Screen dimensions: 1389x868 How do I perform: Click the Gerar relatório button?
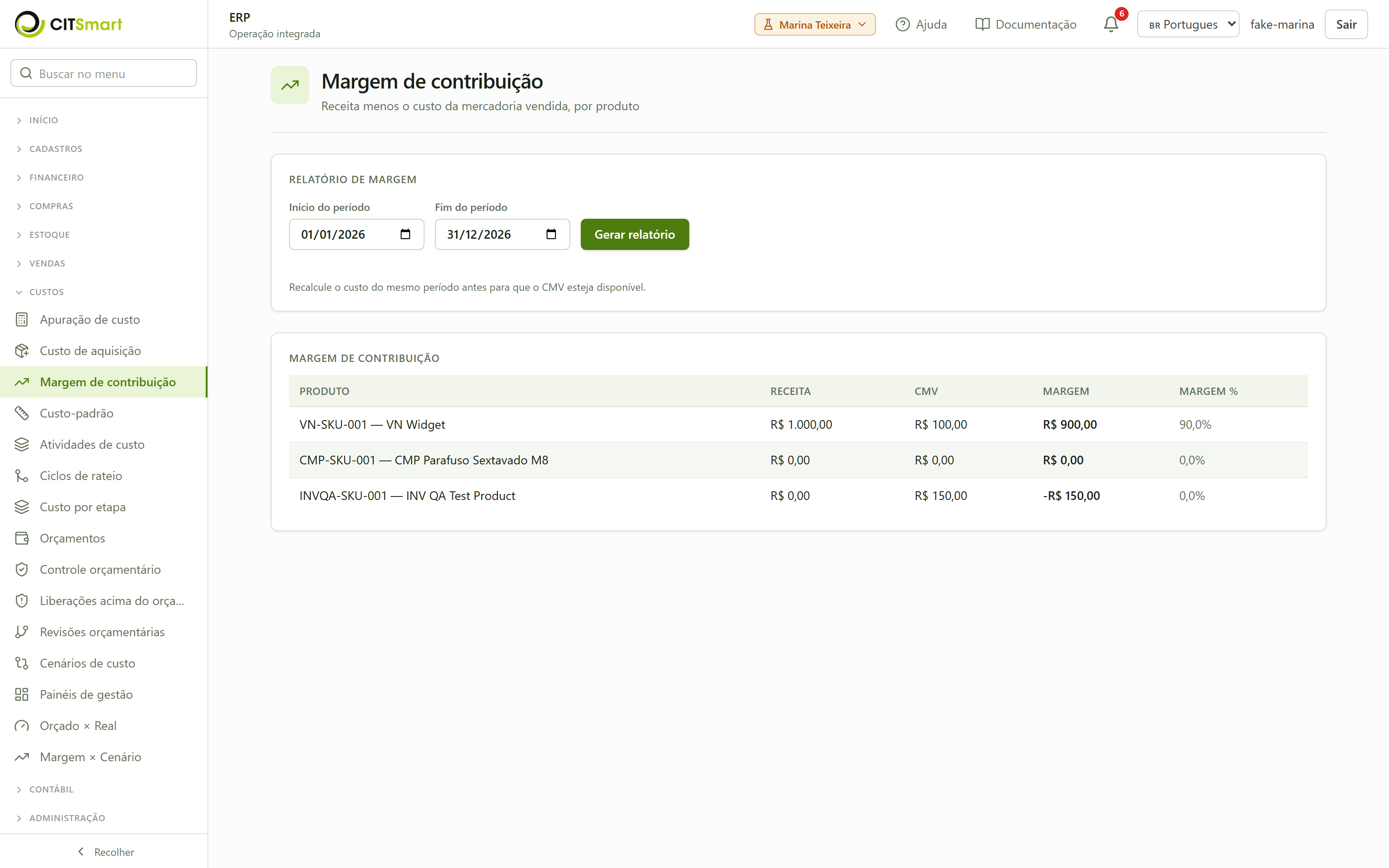click(x=634, y=234)
